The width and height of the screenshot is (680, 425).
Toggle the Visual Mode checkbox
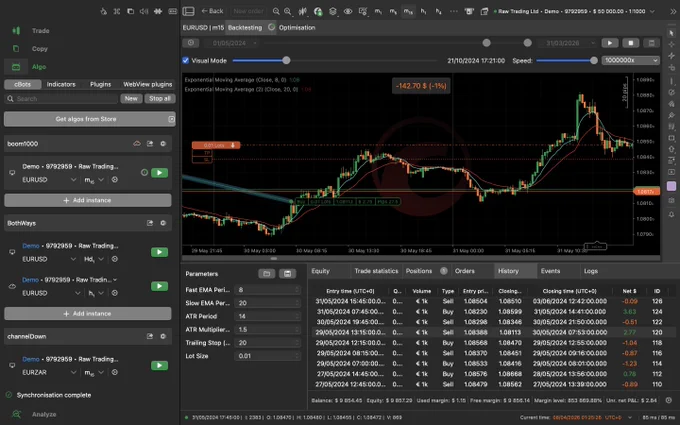coord(186,60)
